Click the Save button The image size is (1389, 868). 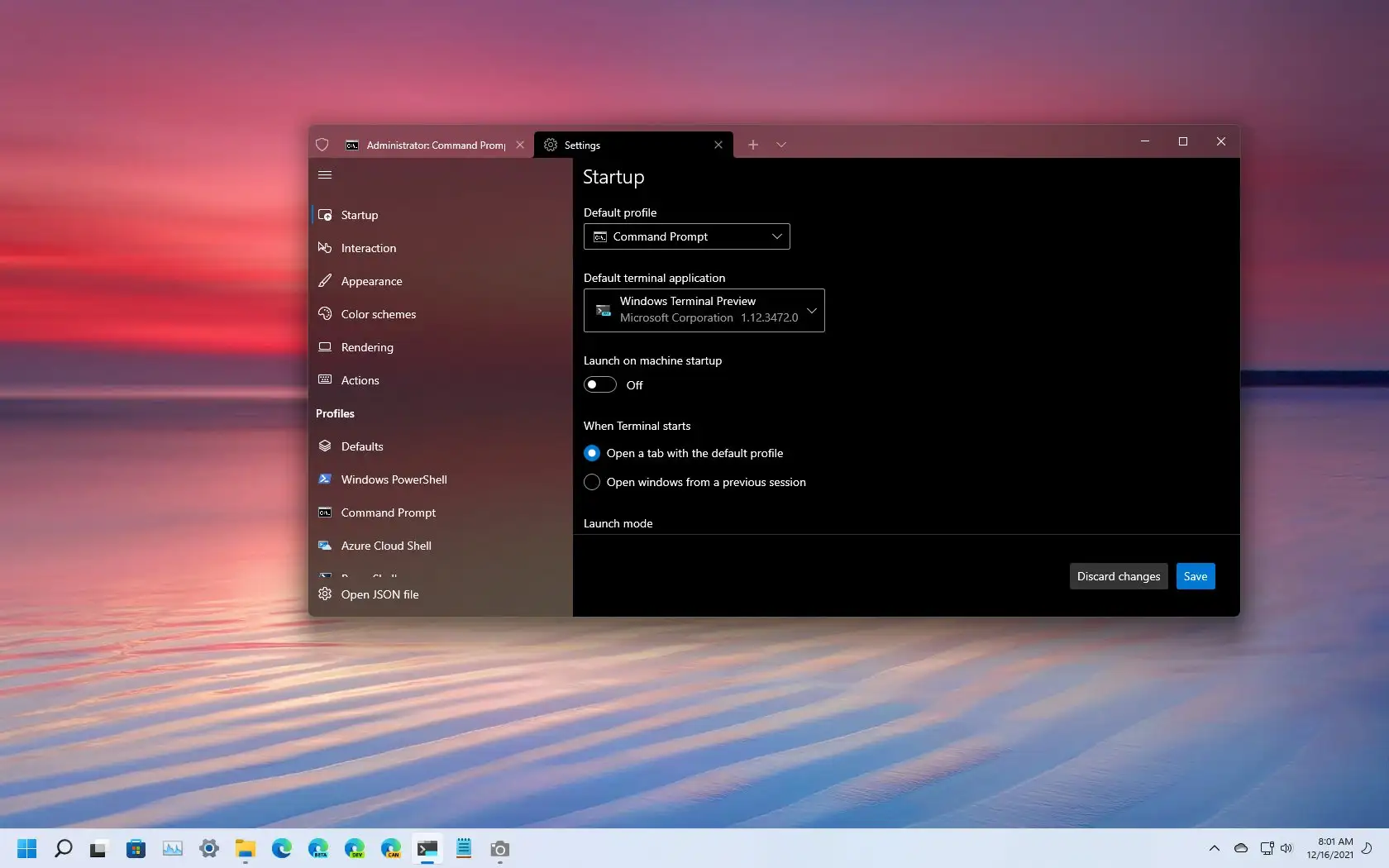pyautogui.click(x=1196, y=576)
